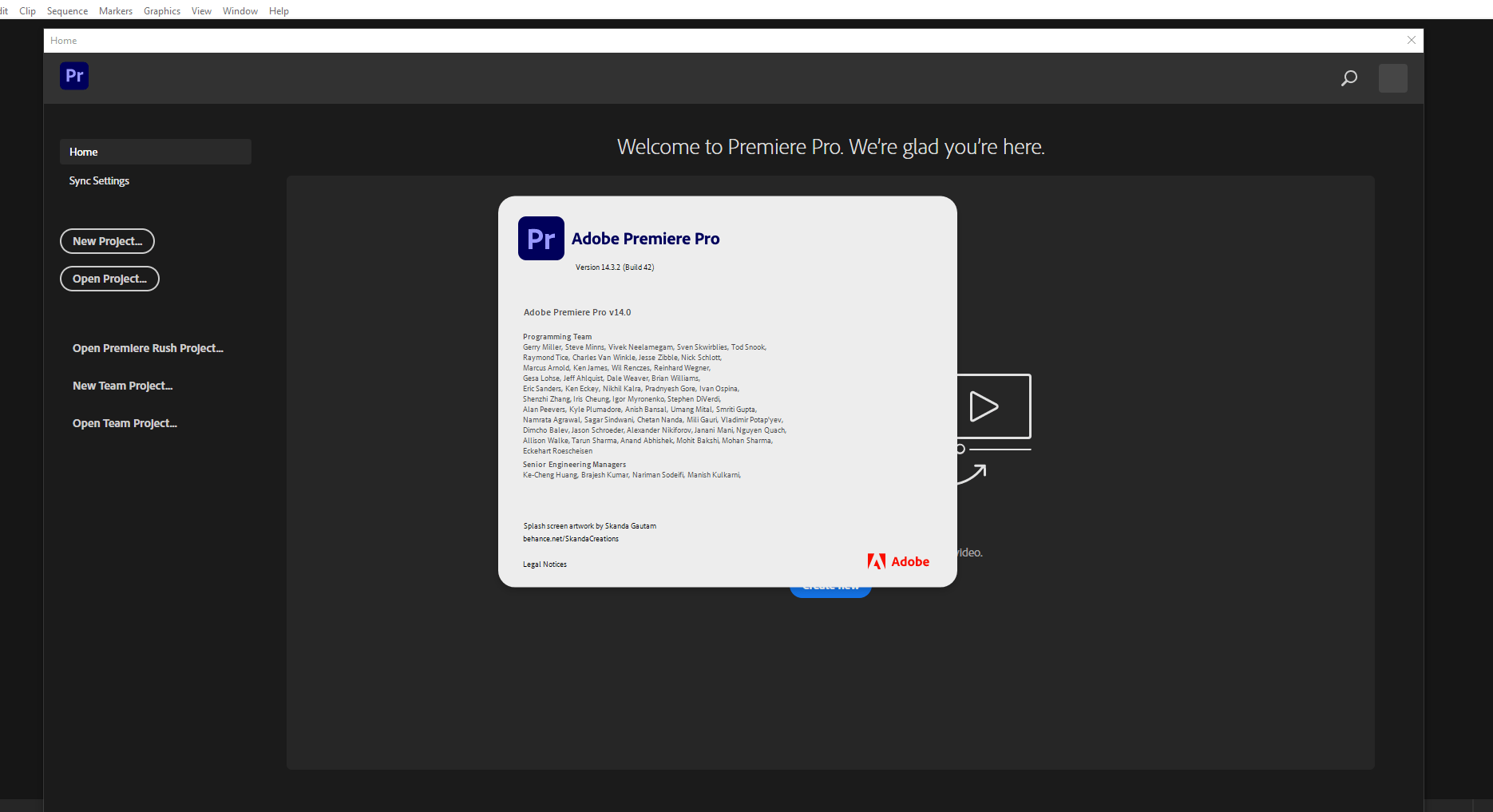Open the Markers menu
Screen dimensions: 1493x812
(x=116, y=11)
